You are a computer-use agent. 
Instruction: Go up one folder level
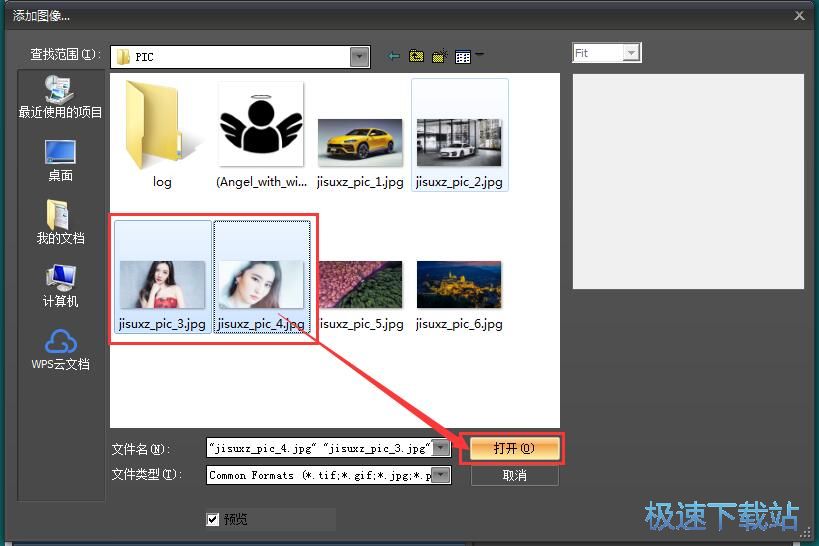point(416,56)
